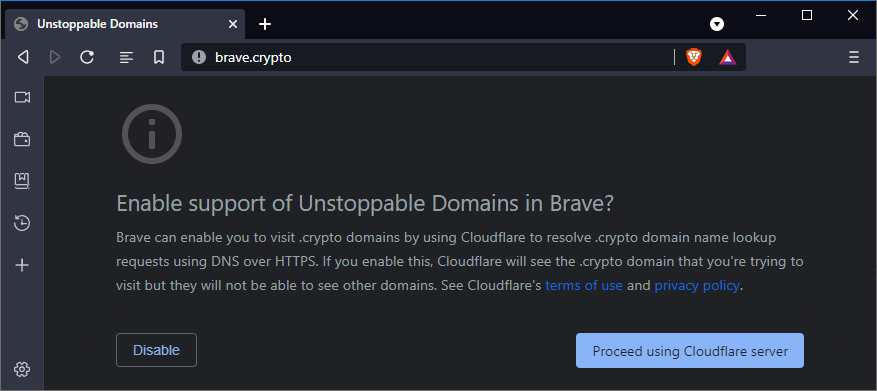Bookmark this page with bookmark icon

159,57
